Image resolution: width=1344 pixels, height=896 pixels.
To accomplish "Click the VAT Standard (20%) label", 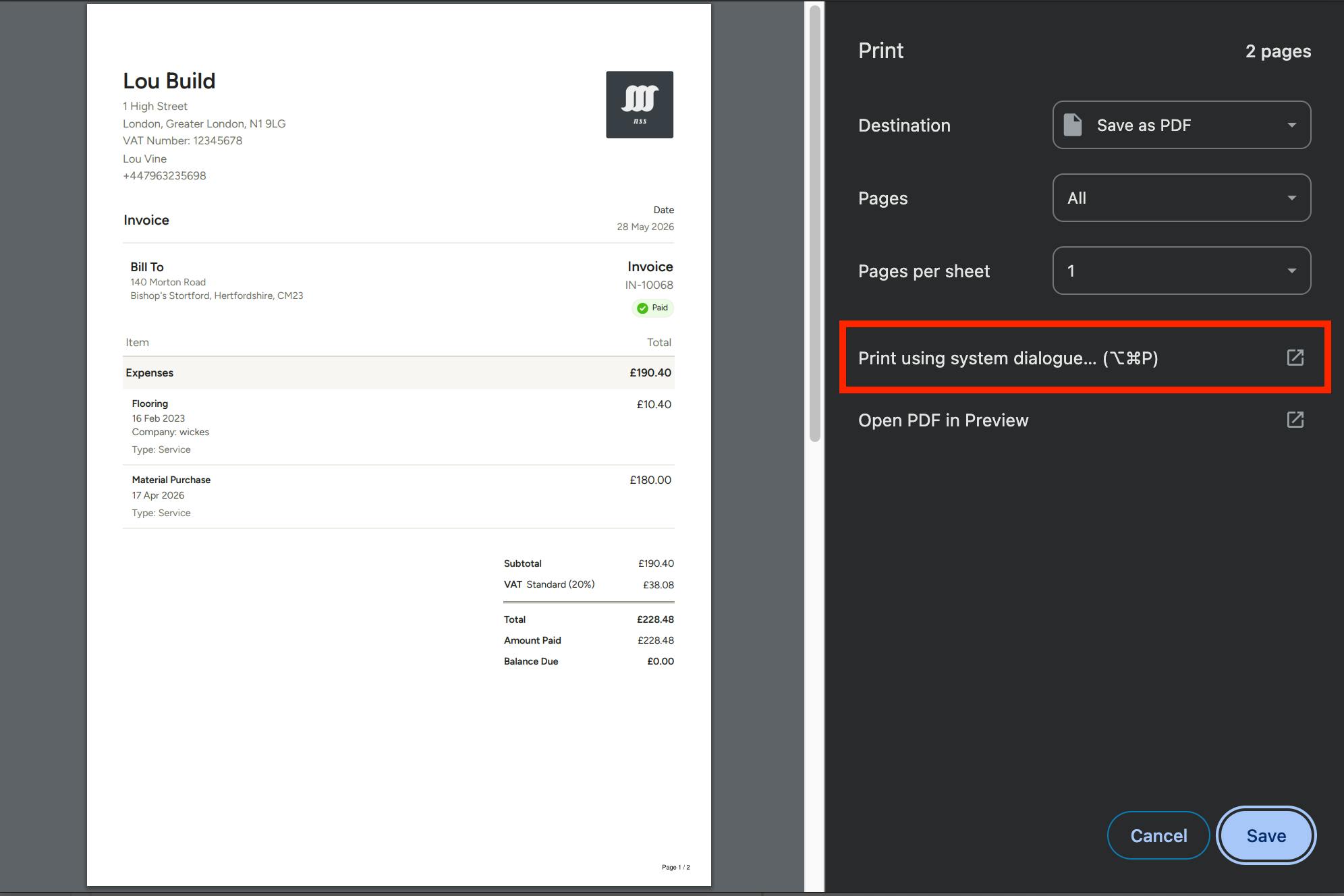I will [x=549, y=584].
